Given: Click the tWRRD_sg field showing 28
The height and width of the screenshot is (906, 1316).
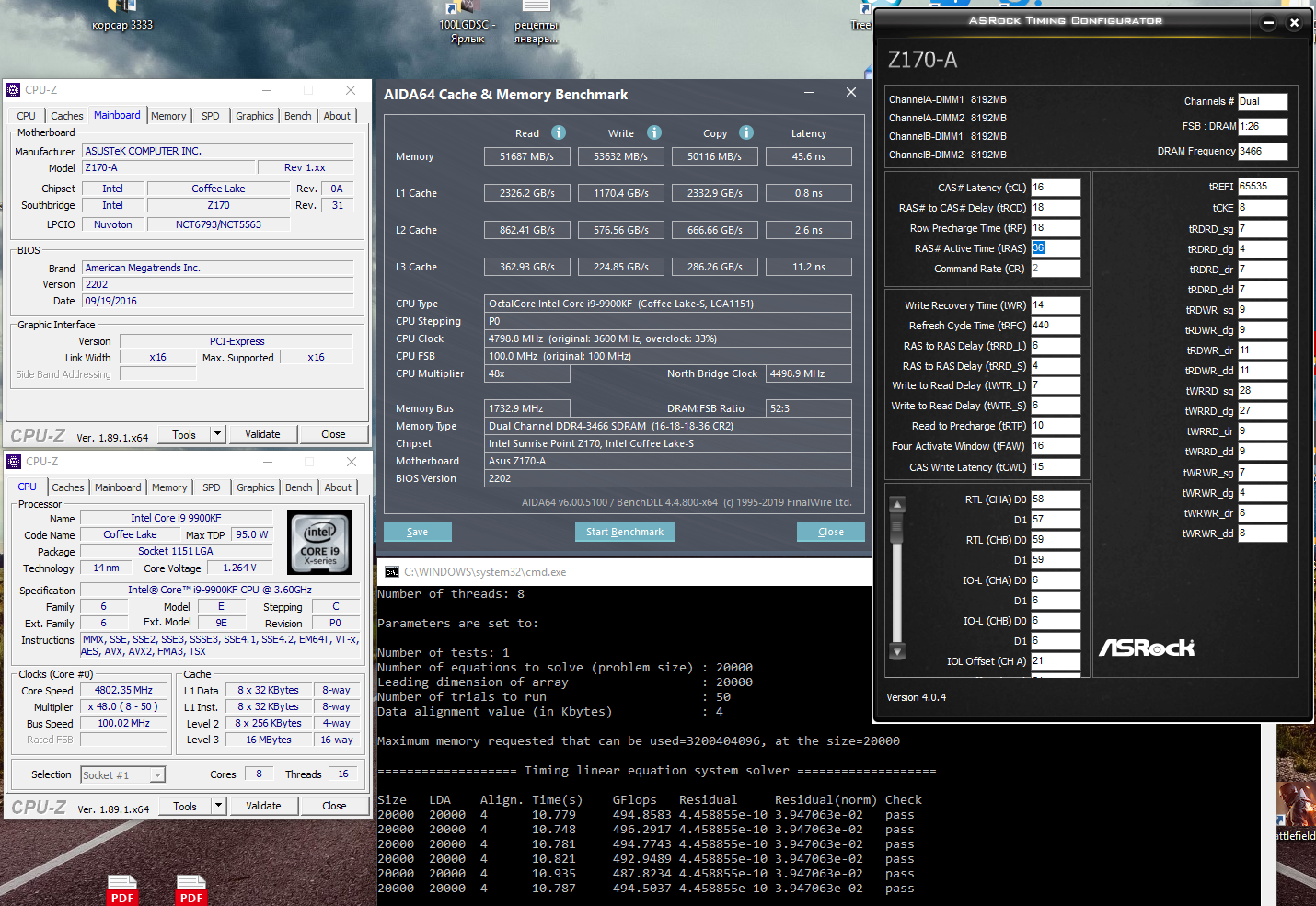Looking at the screenshot, I should pyautogui.click(x=1263, y=391).
